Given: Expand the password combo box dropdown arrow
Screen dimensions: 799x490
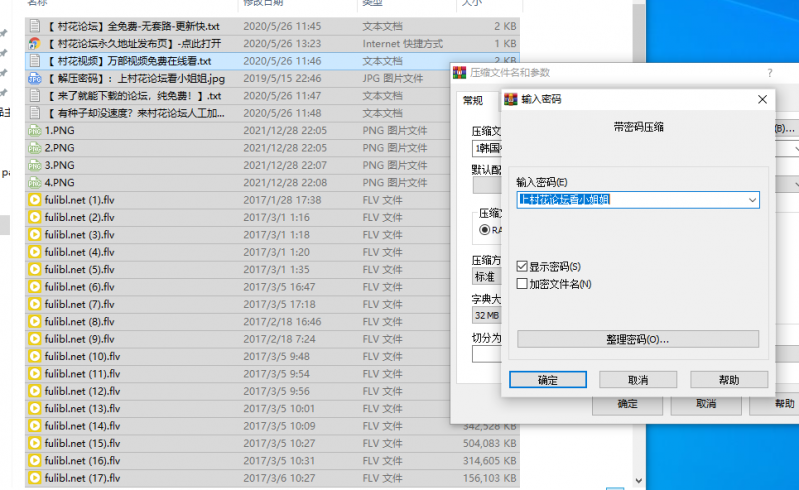Looking at the screenshot, I should [751, 200].
